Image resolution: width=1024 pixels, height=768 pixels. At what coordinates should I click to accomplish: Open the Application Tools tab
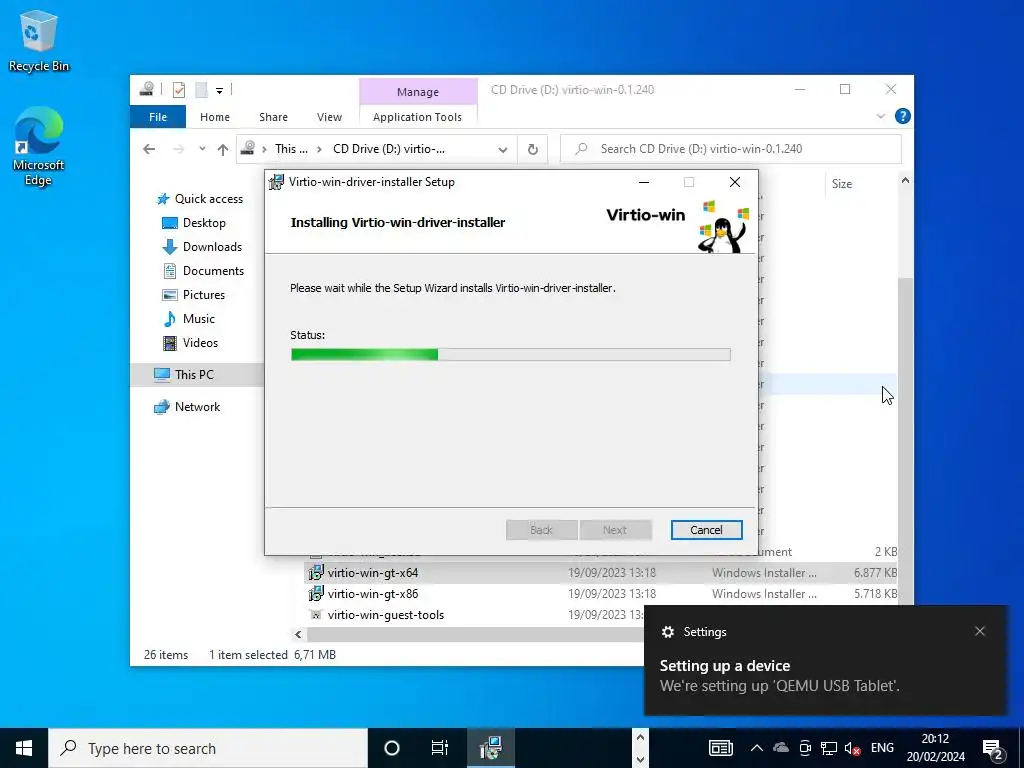[x=417, y=117]
